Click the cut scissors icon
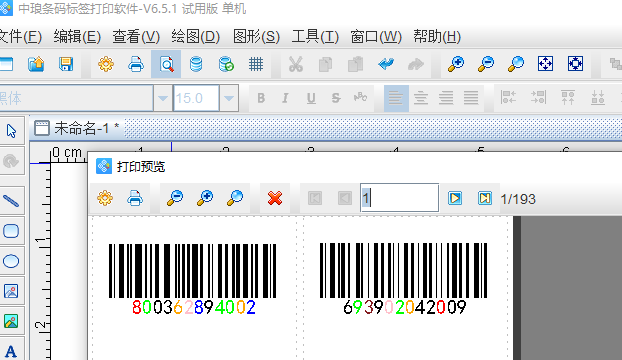Screen dimensions: 622x360 [296, 64]
